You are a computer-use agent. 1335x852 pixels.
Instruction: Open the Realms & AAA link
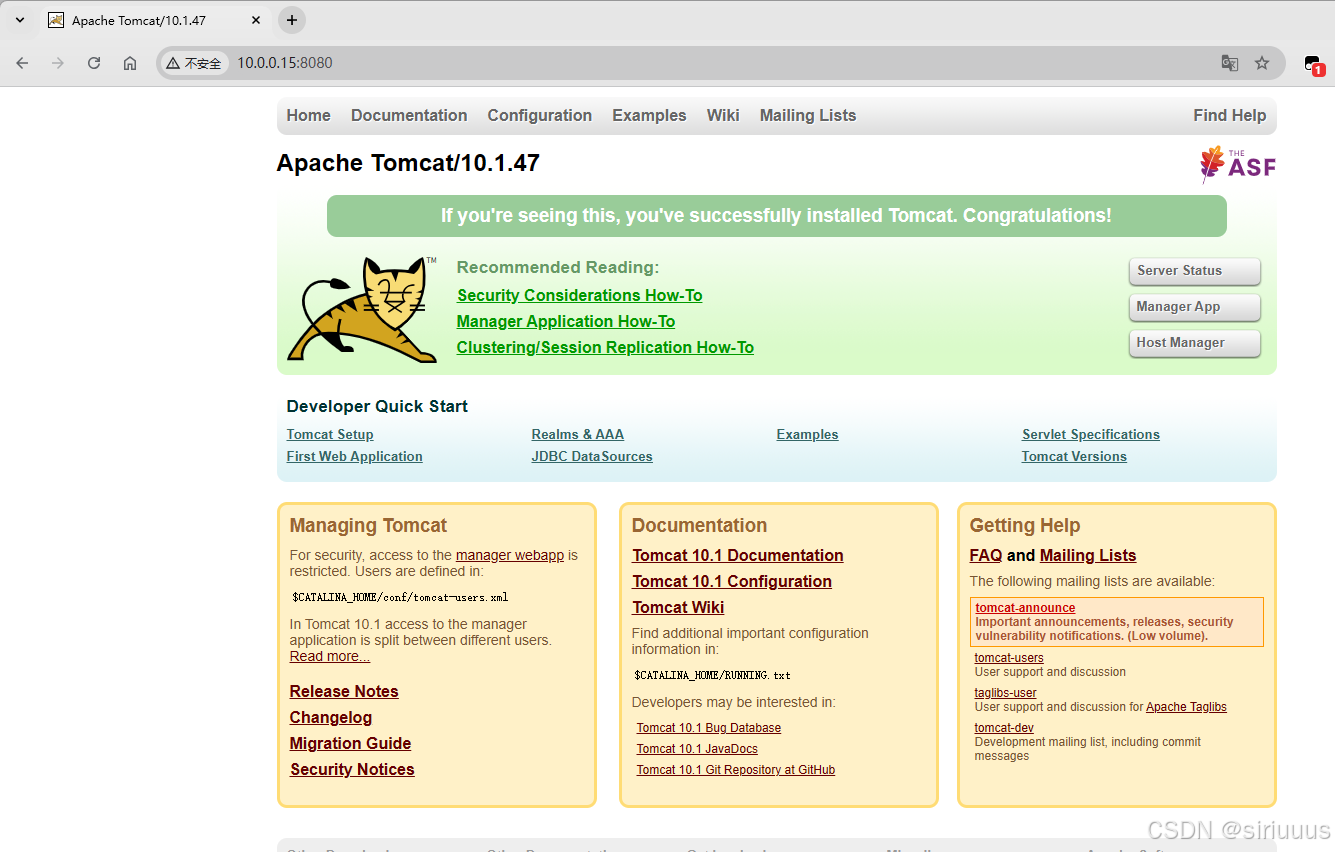click(x=578, y=434)
